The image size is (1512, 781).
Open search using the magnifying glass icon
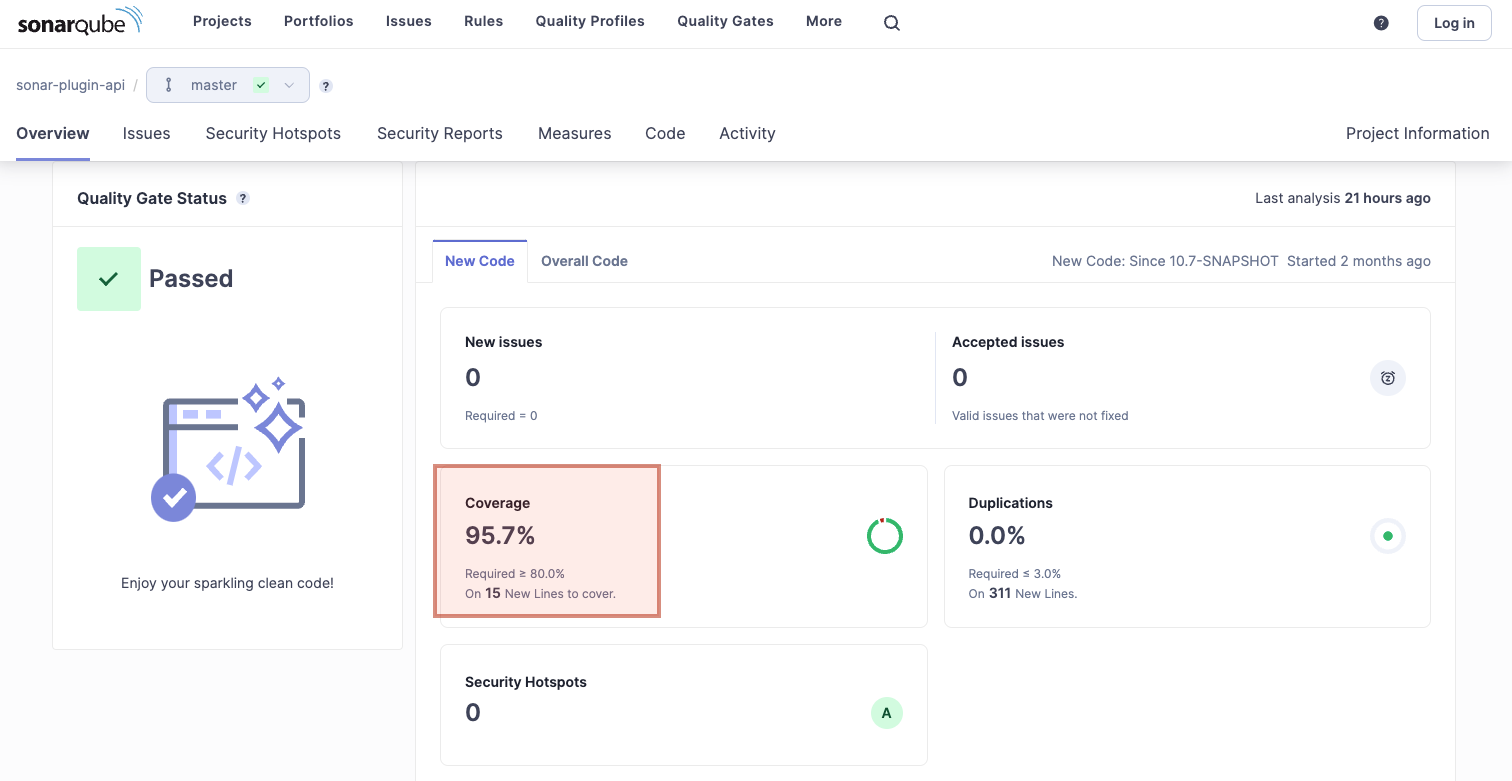891,22
